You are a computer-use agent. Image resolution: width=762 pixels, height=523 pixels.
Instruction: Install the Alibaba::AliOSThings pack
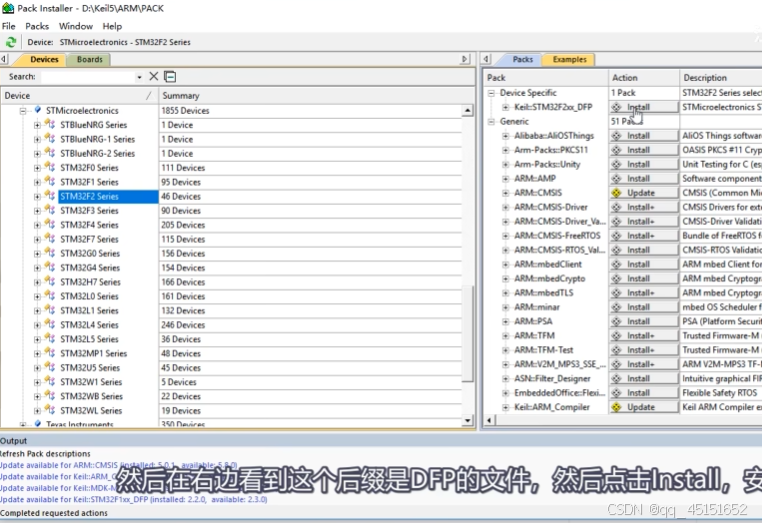click(x=644, y=136)
